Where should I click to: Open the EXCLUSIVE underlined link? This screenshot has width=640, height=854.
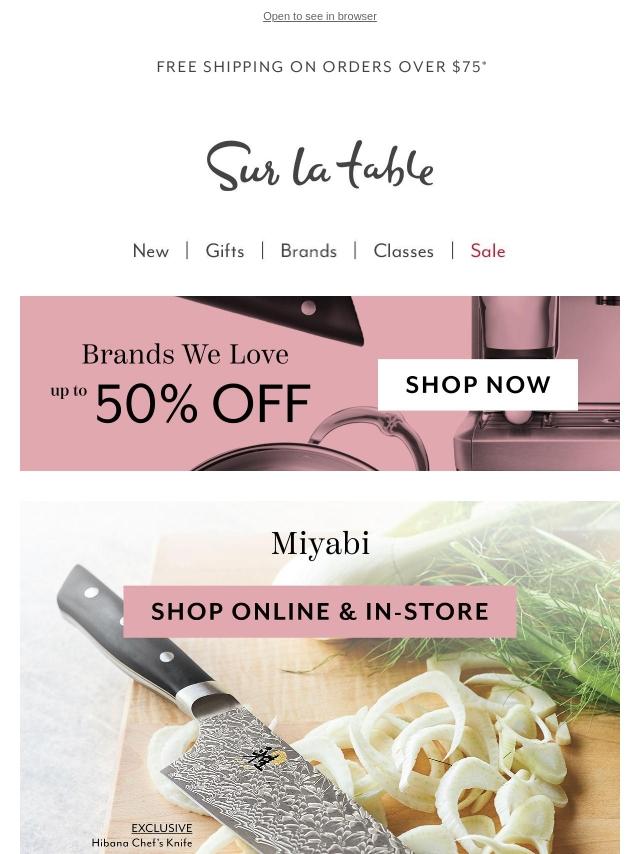[x=162, y=828]
